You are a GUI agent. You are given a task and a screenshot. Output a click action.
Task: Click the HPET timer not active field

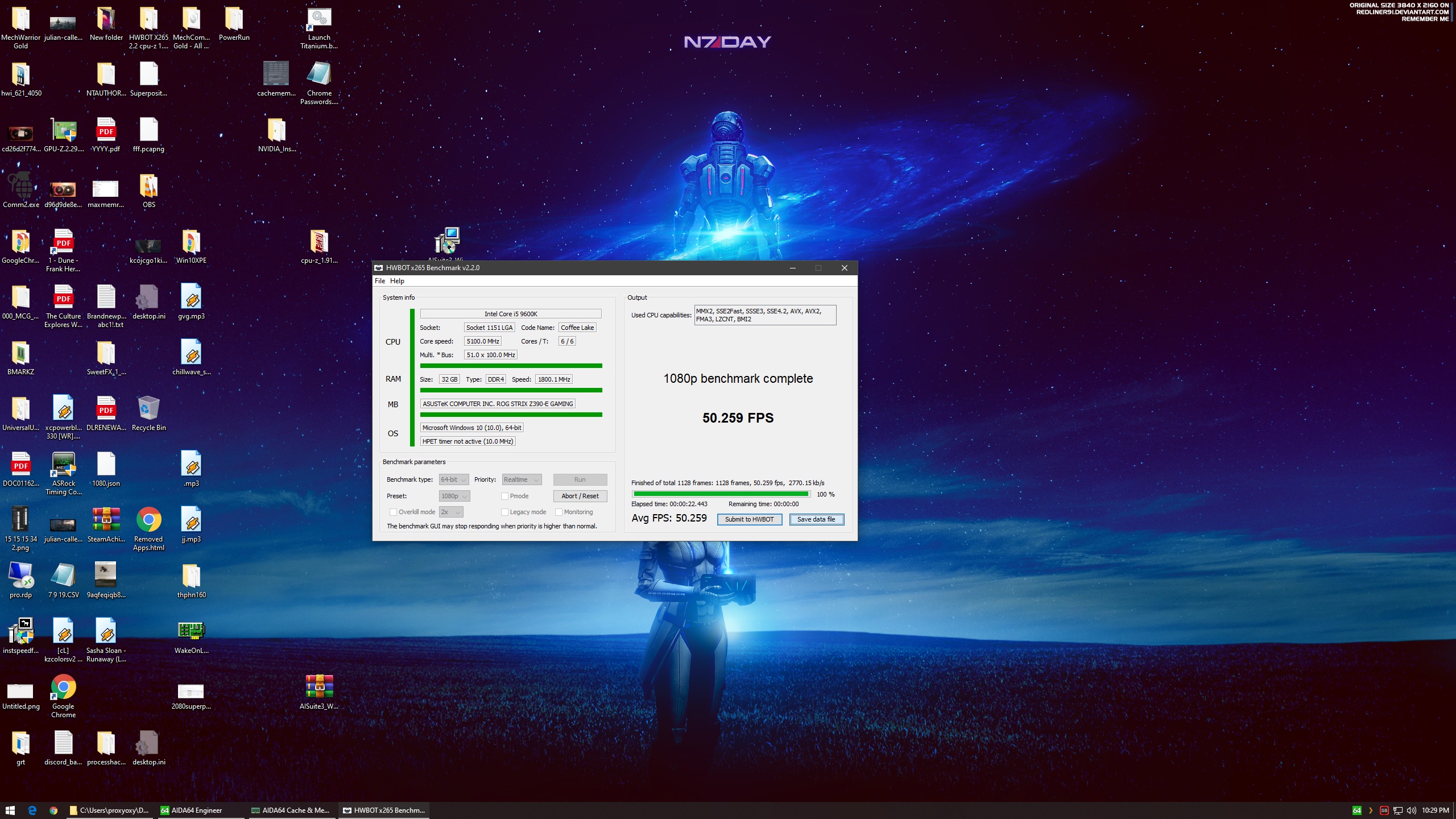point(468,441)
